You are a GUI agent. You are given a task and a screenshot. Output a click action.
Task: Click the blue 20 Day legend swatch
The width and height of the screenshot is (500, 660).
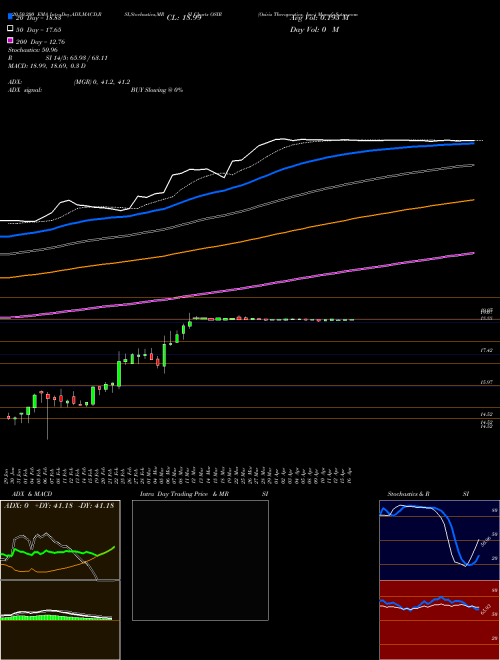[x=11, y=16]
